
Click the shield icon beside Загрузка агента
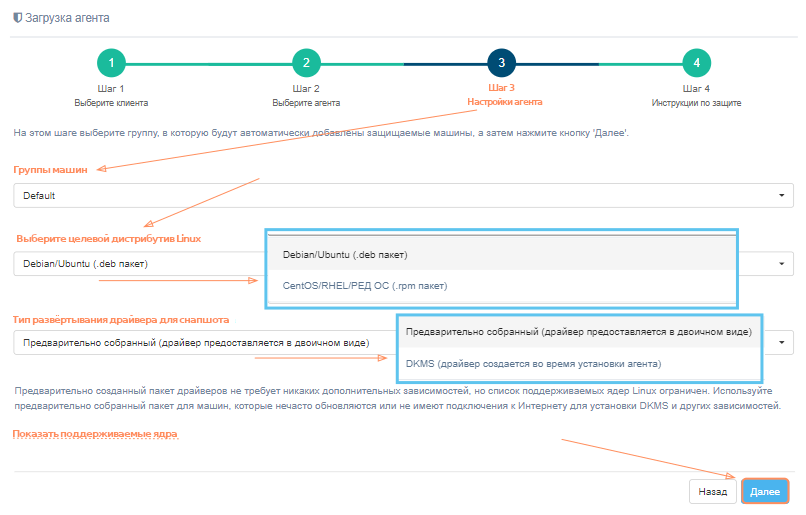tap(17, 18)
